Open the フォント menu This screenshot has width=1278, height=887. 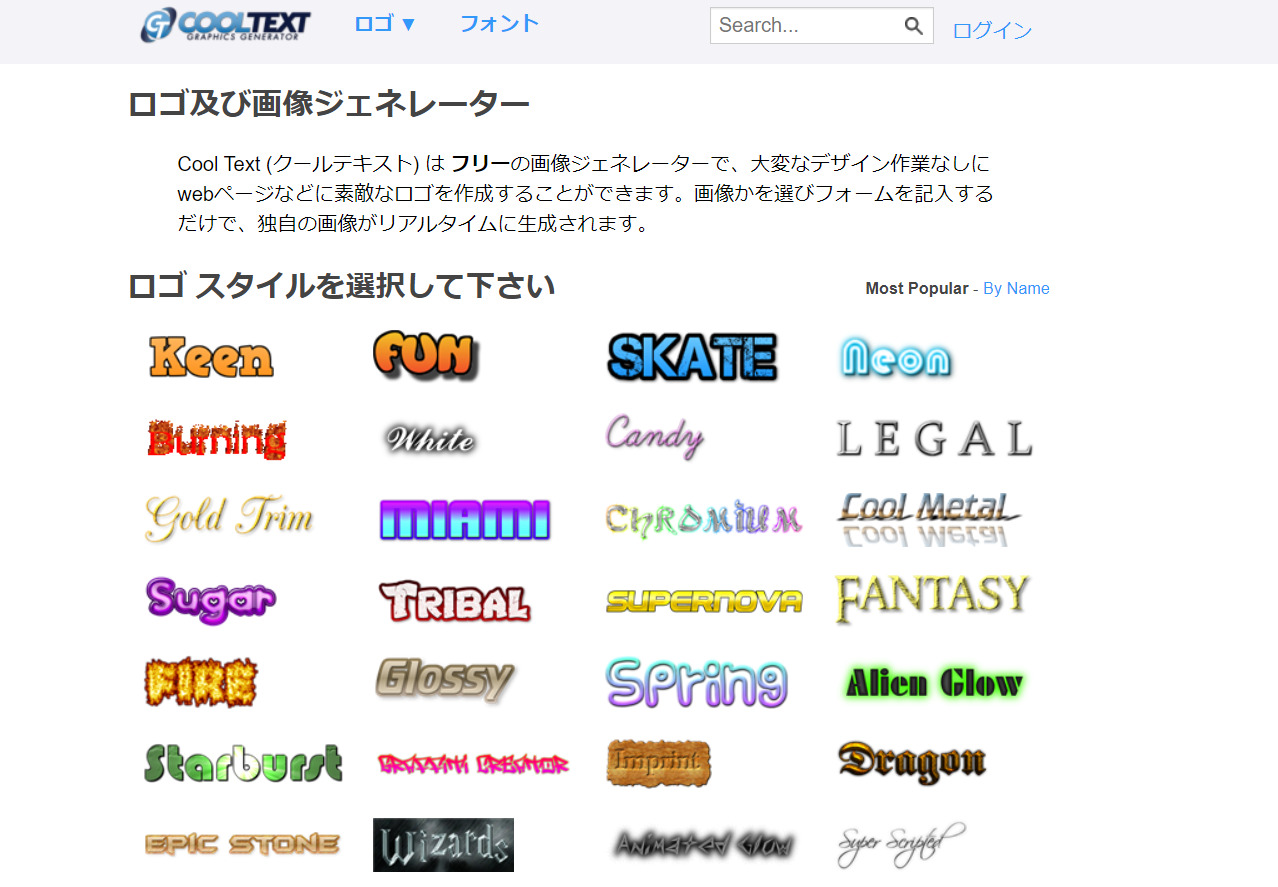499,24
